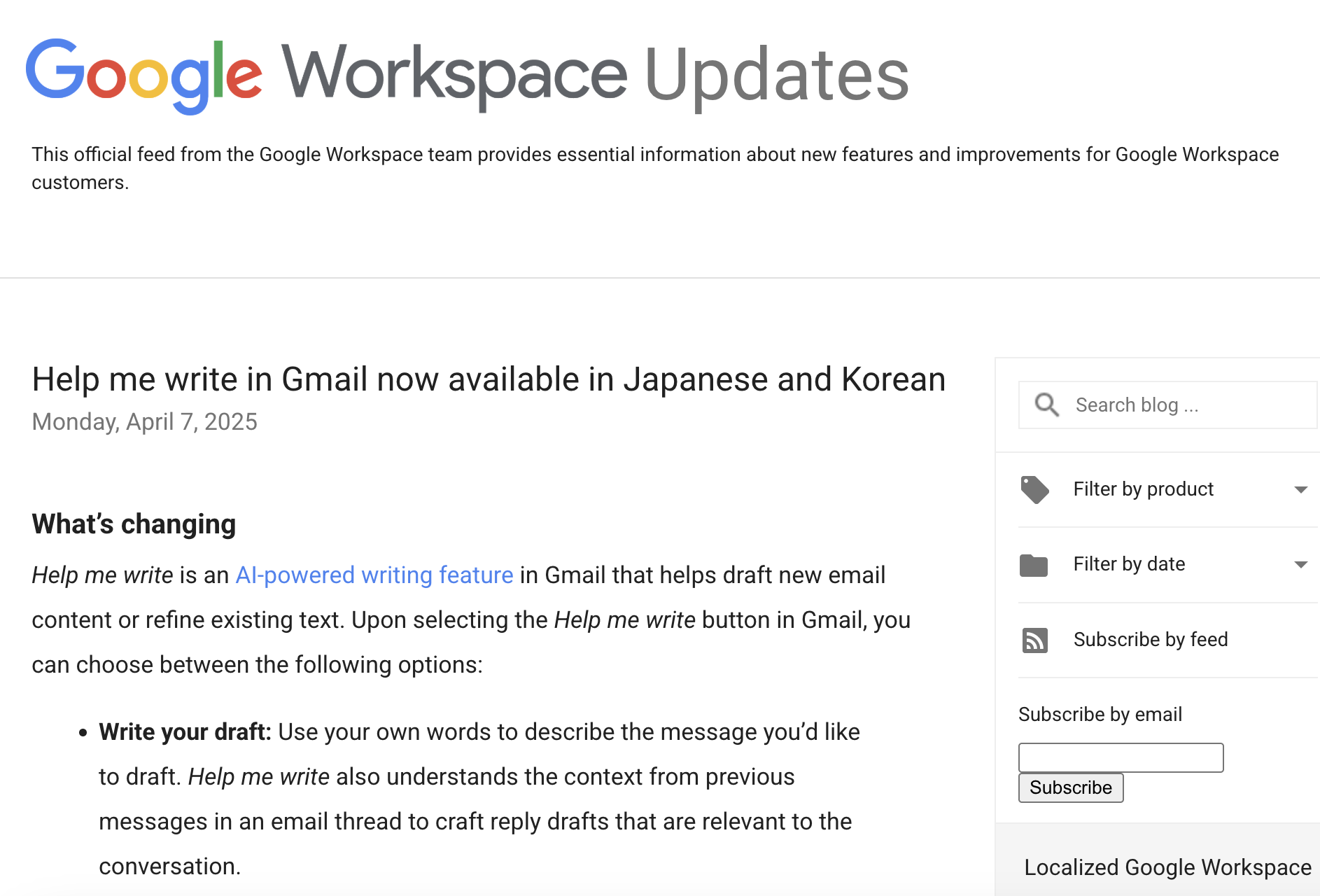Open the AI-powered writing feature link
Screen dimensions: 1320x896
(x=374, y=575)
